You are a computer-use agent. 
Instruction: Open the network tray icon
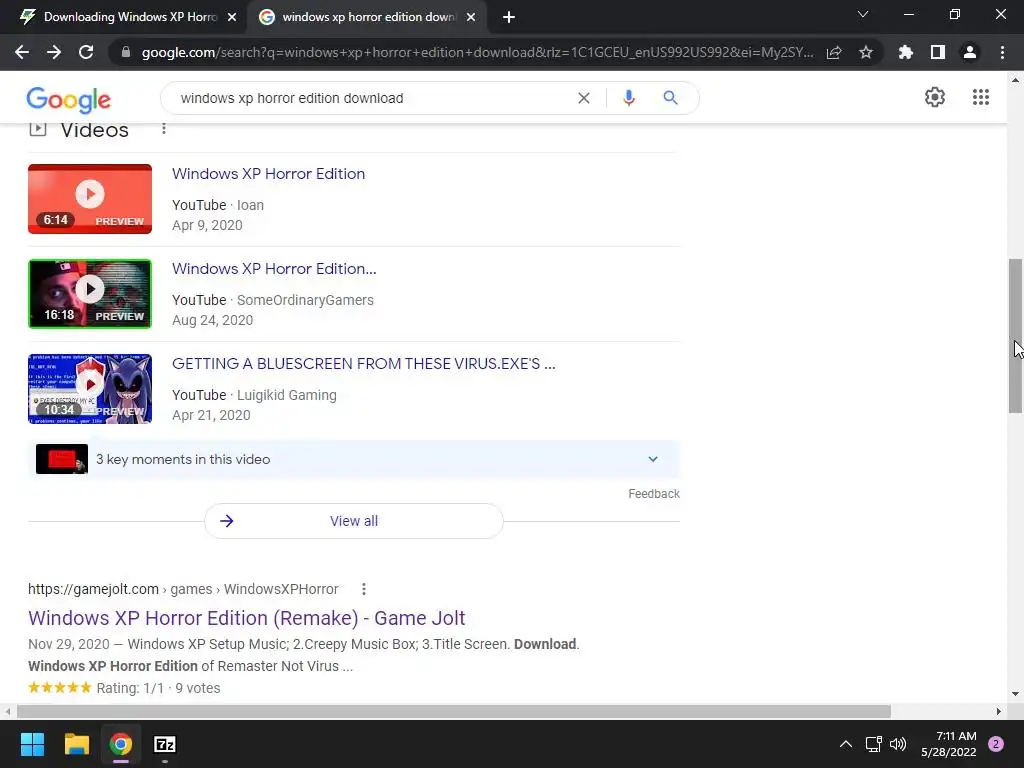point(873,744)
